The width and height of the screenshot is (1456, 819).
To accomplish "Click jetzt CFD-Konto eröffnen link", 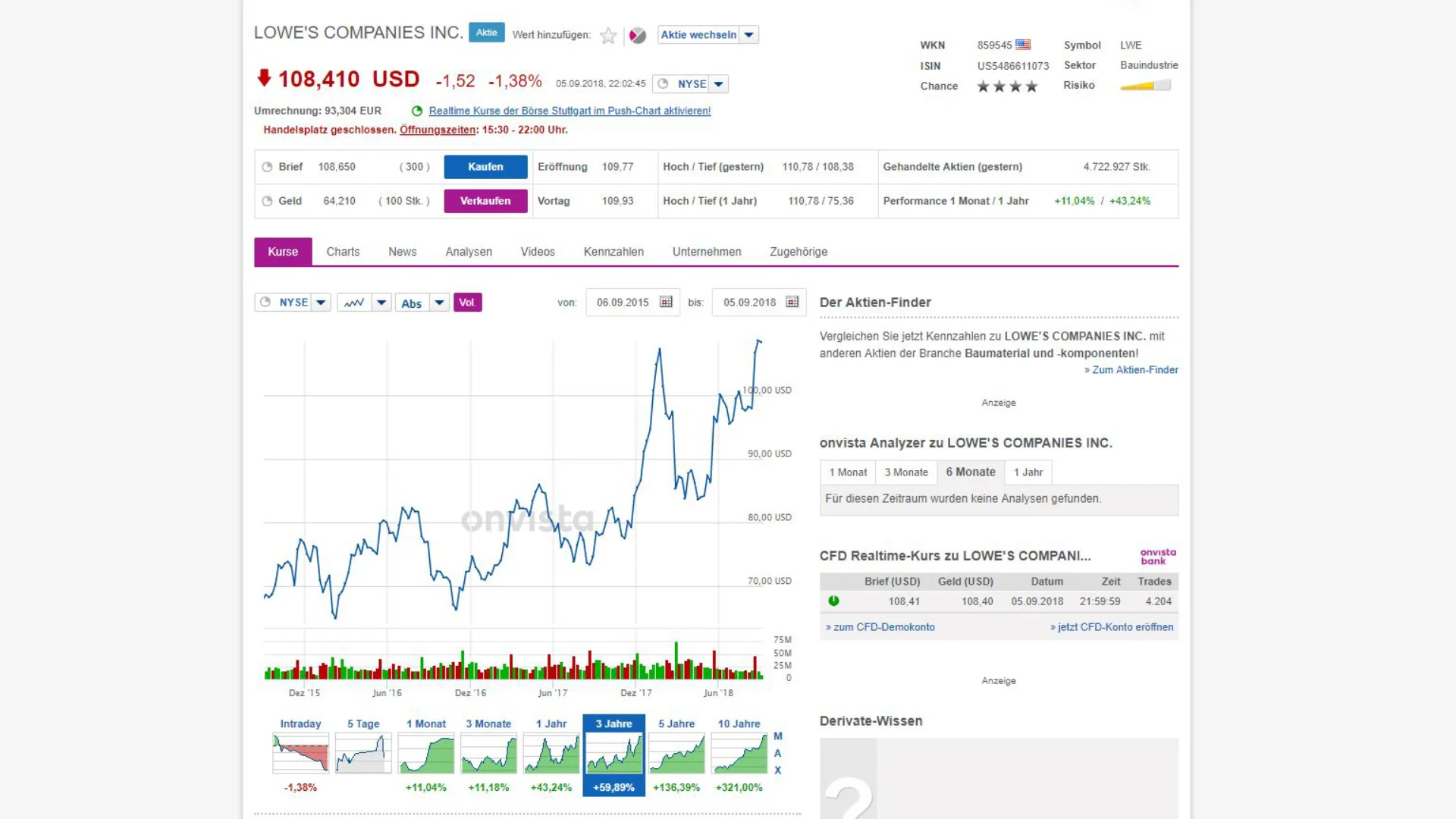I will click(1112, 627).
